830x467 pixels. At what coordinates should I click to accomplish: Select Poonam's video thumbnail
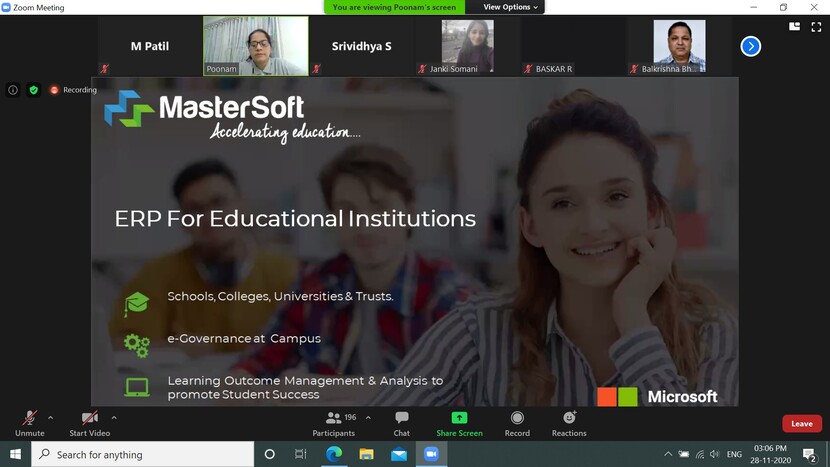coord(256,45)
